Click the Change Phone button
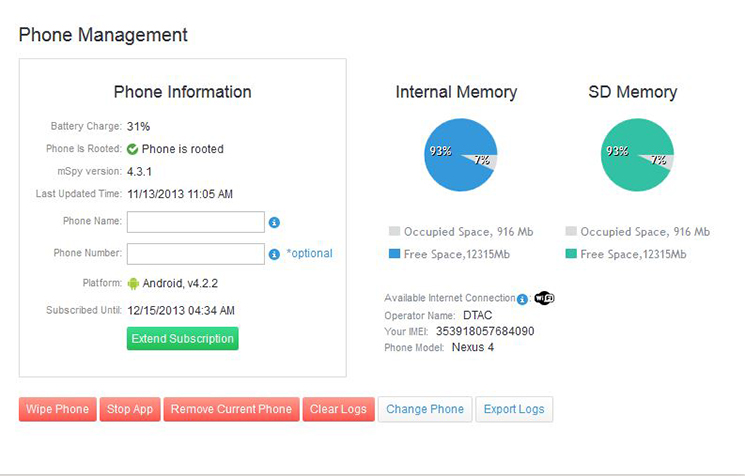745x476 pixels. pos(425,409)
